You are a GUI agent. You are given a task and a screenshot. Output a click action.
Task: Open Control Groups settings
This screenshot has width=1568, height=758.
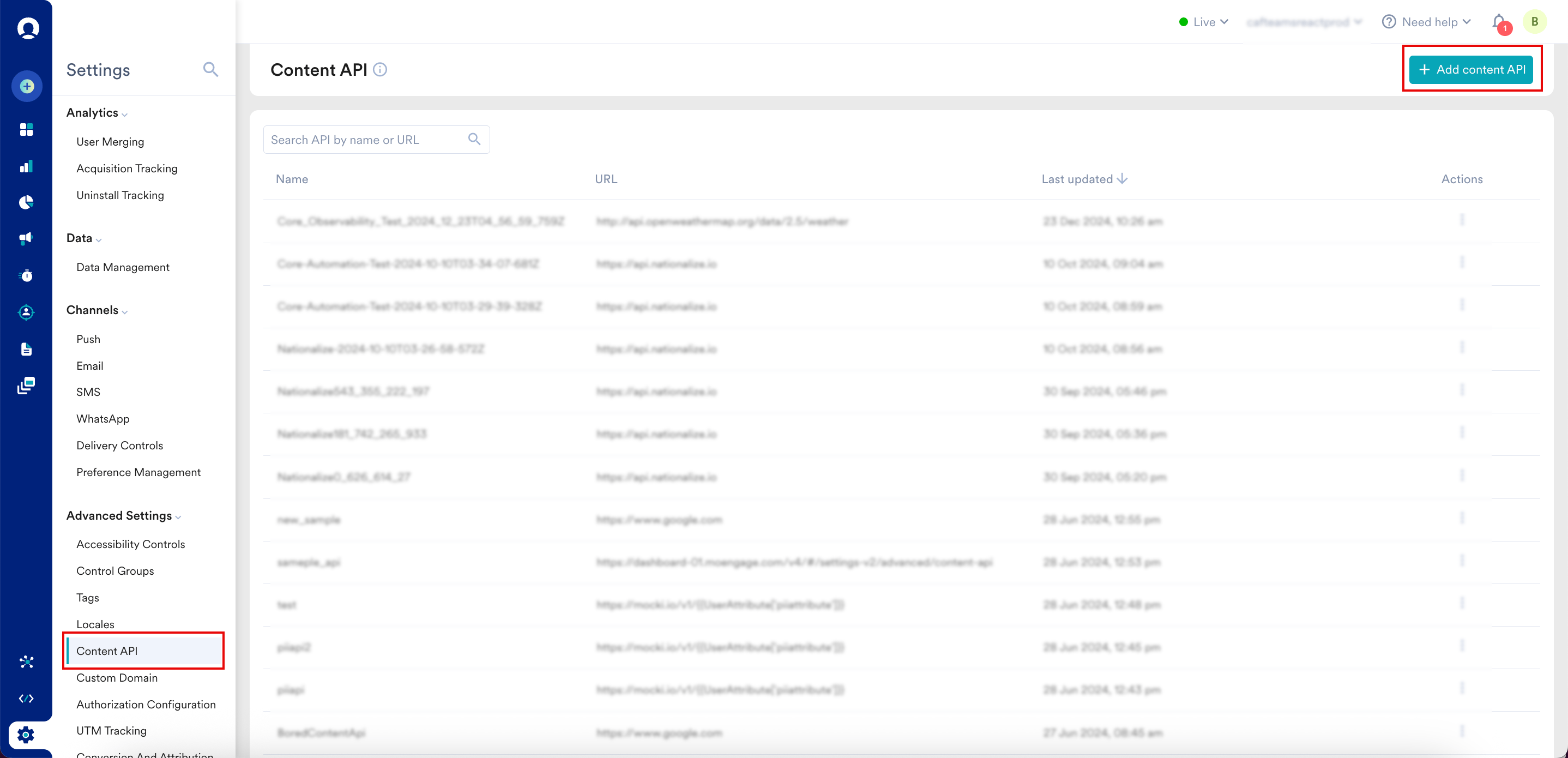coord(115,571)
